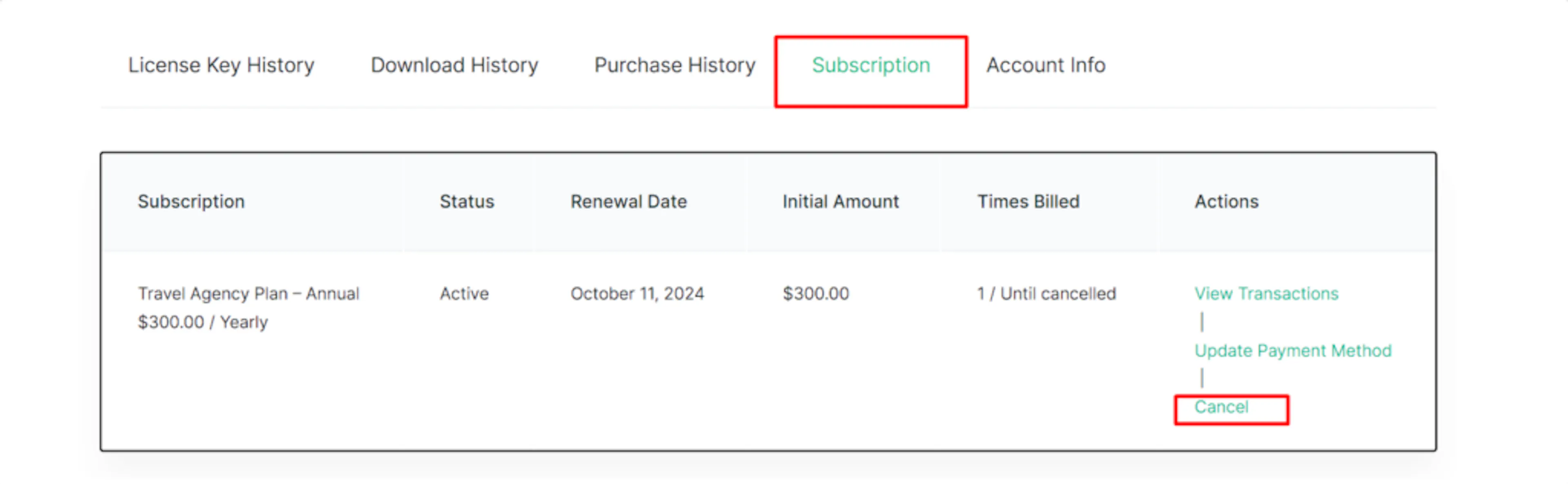
Task: Open the Account Info tab
Action: pyautogui.click(x=1046, y=65)
